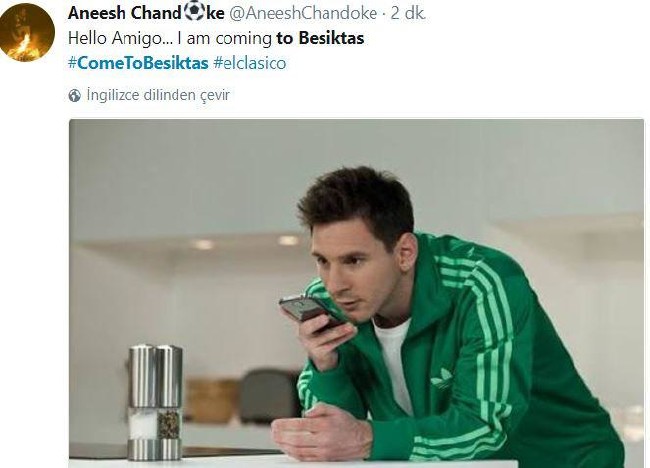The height and width of the screenshot is (468, 650).
Task: Open the tweet via the '2 dk.' timestamp
Action: pyautogui.click(x=408, y=13)
